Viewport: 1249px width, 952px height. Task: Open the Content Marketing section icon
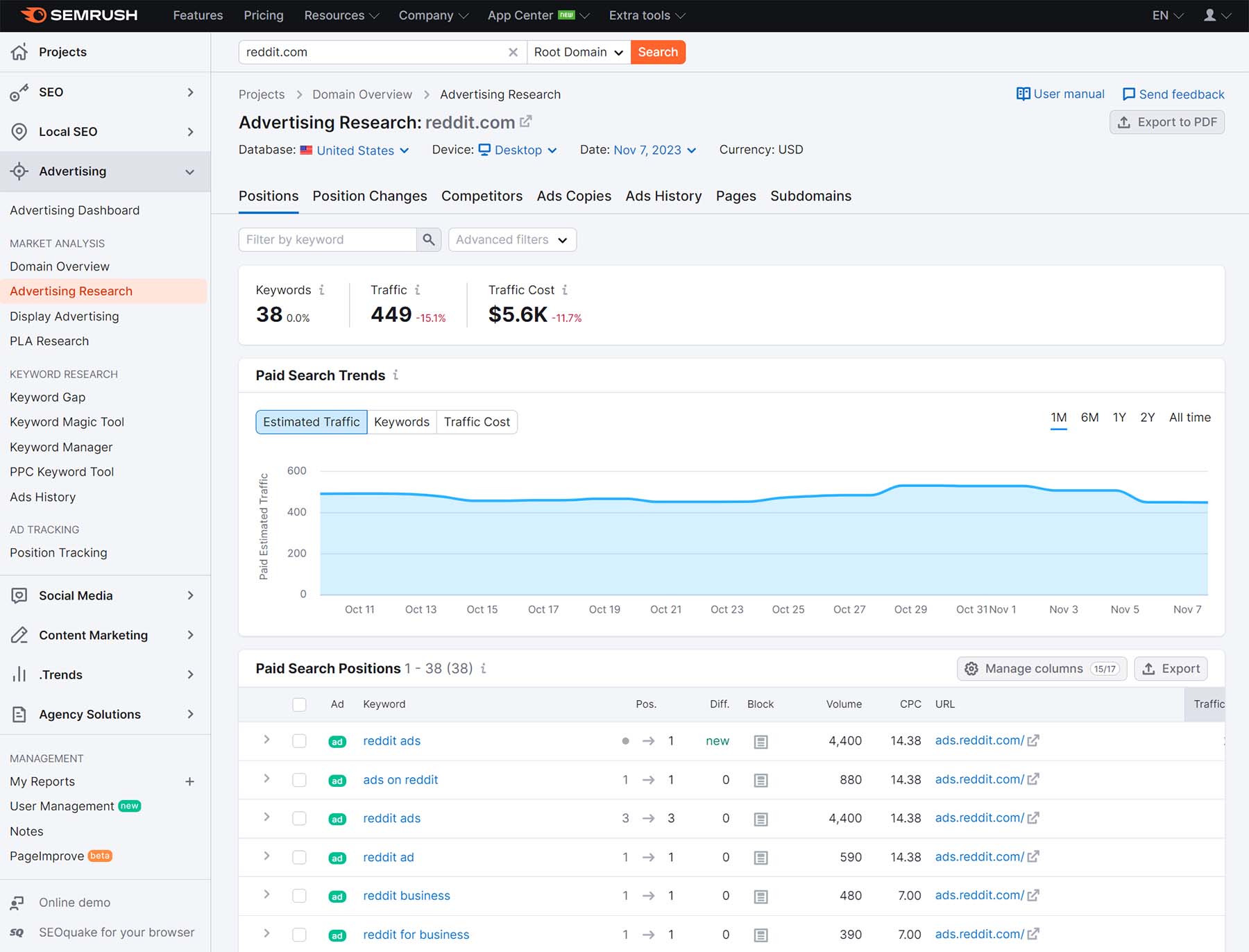point(20,635)
